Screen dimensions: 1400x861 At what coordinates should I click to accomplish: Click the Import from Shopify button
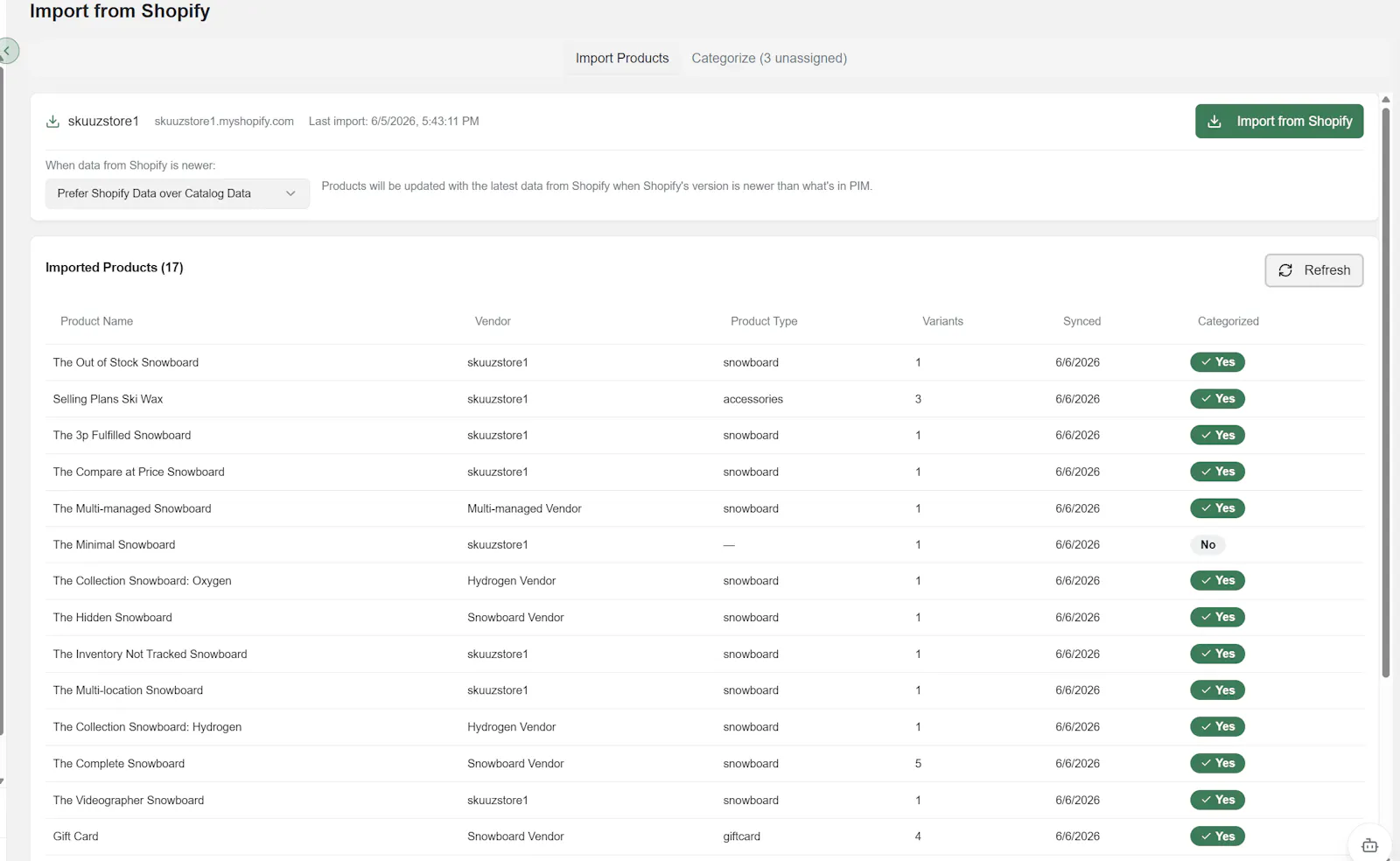pyautogui.click(x=1279, y=122)
